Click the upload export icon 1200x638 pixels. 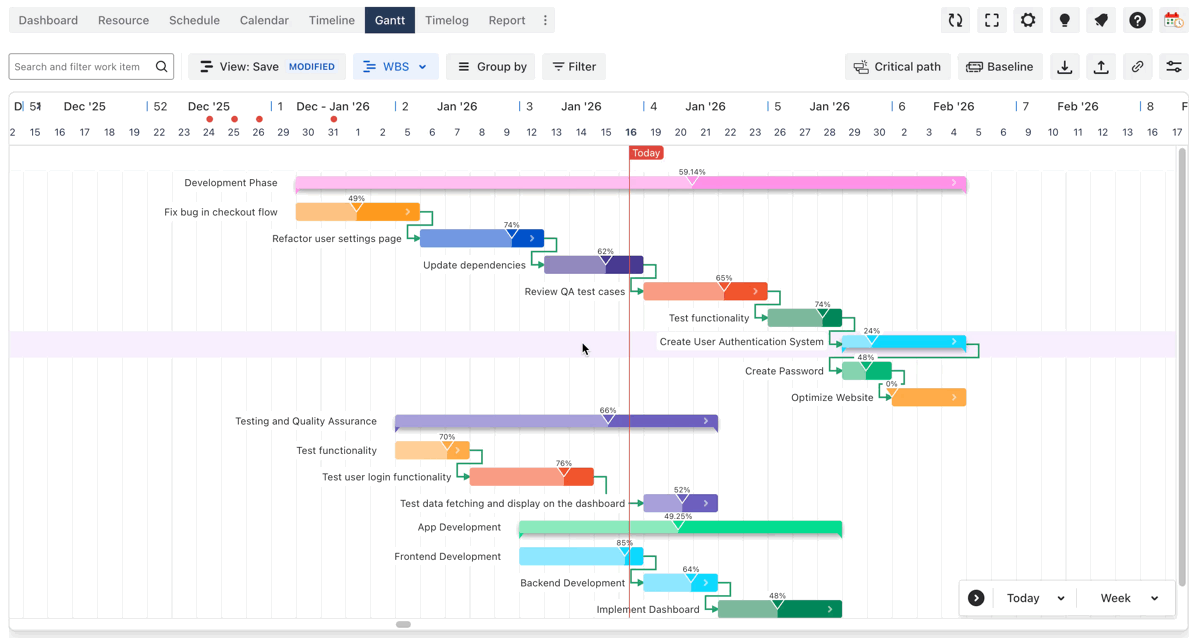click(x=1101, y=67)
